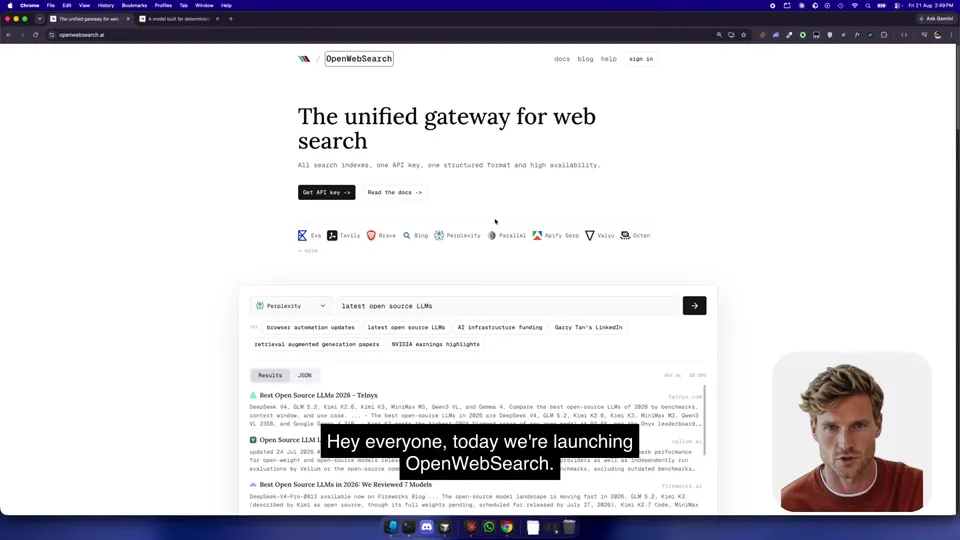Viewport: 960px width, 540px height.
Task: Pick 'browser automation updates' suggestion
Action: point(310,328)
